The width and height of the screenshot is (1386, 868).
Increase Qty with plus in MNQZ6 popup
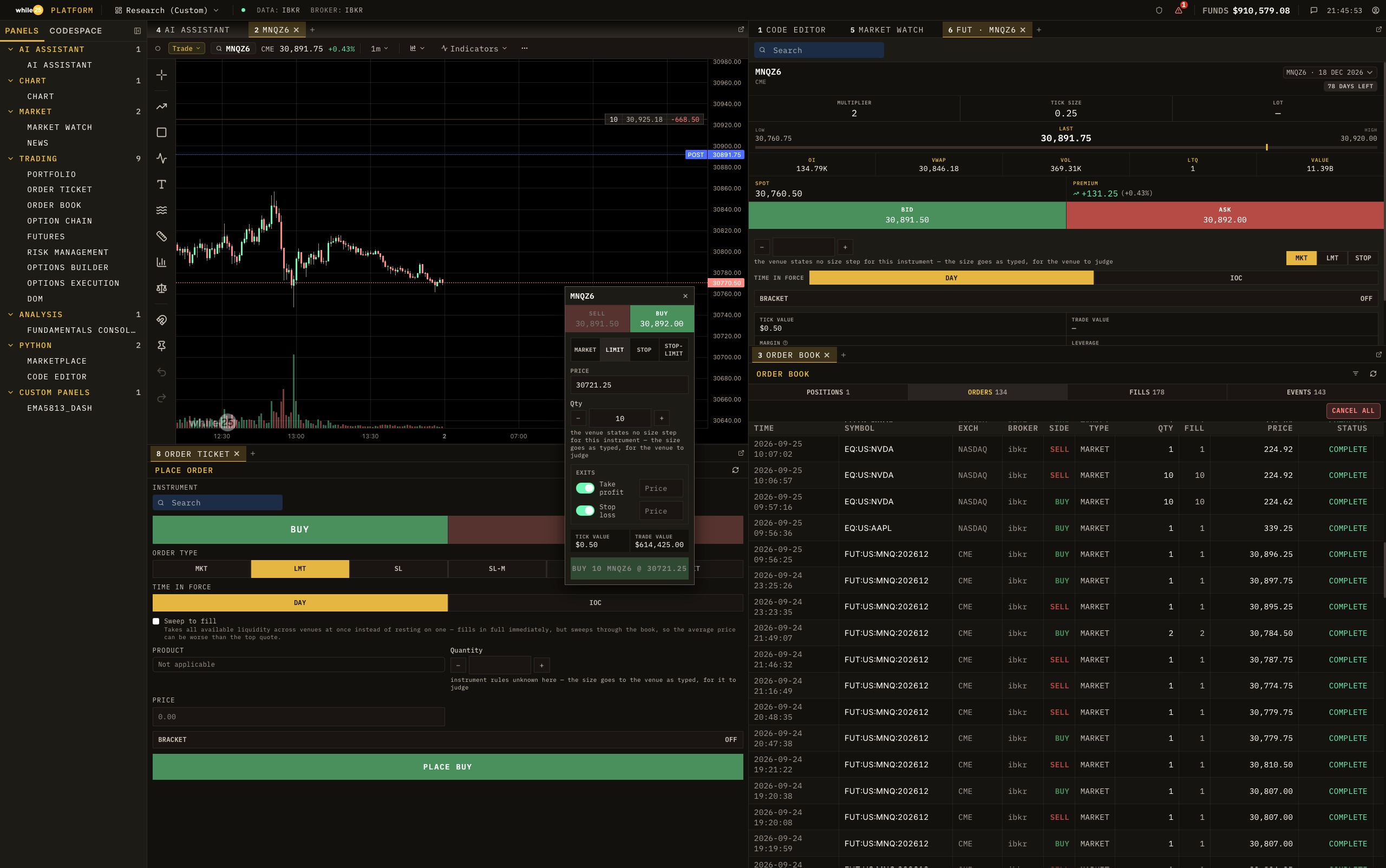pos(661,418)
